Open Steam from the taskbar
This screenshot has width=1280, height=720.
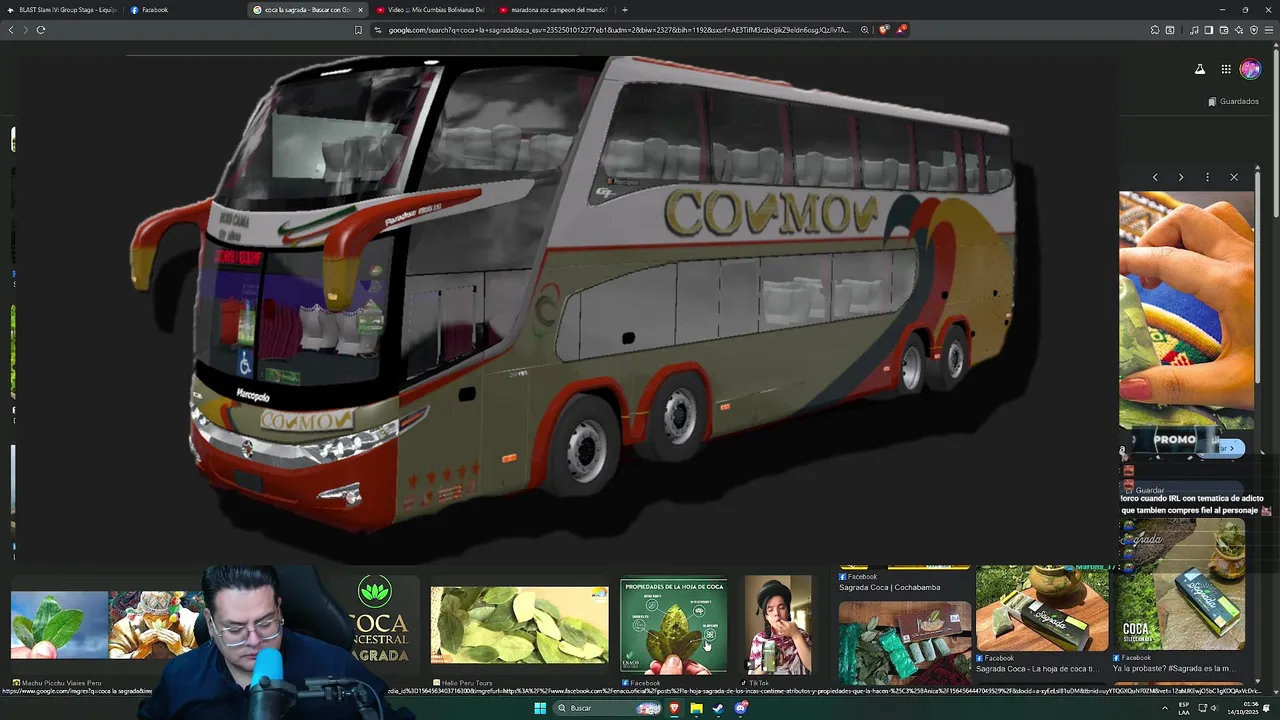[x=718, y=708]
